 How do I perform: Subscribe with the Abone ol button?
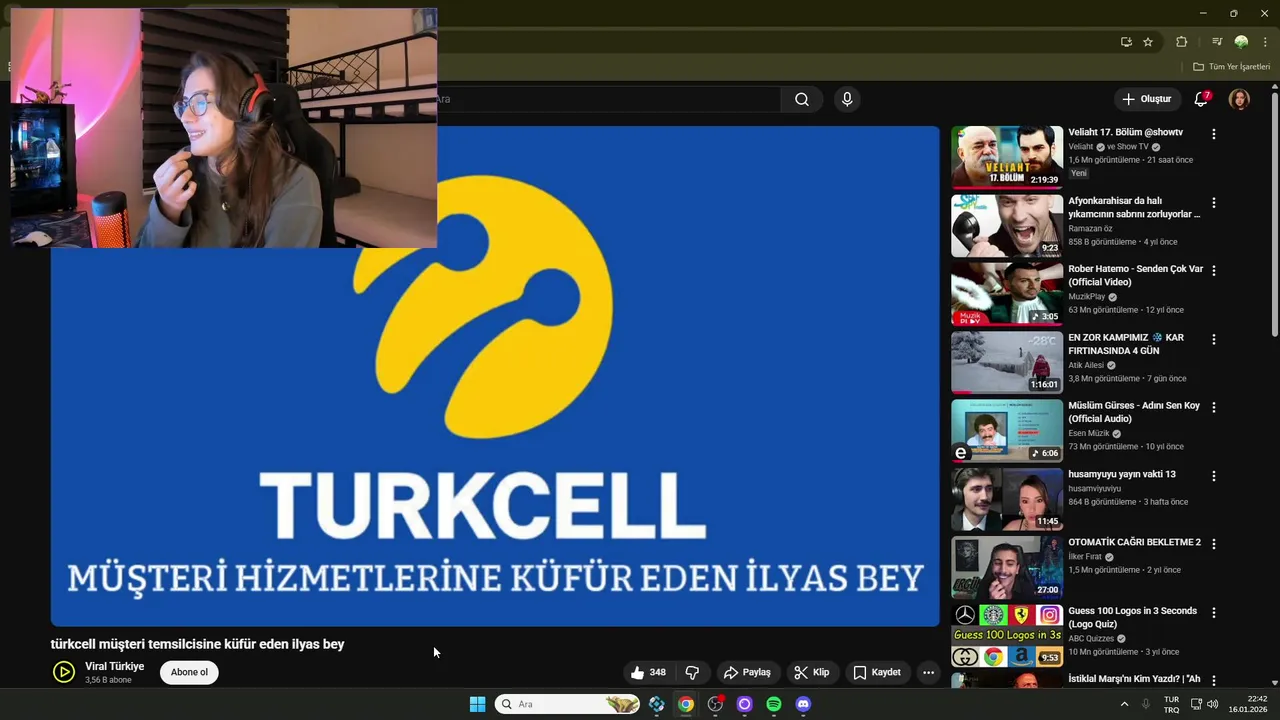189,672
